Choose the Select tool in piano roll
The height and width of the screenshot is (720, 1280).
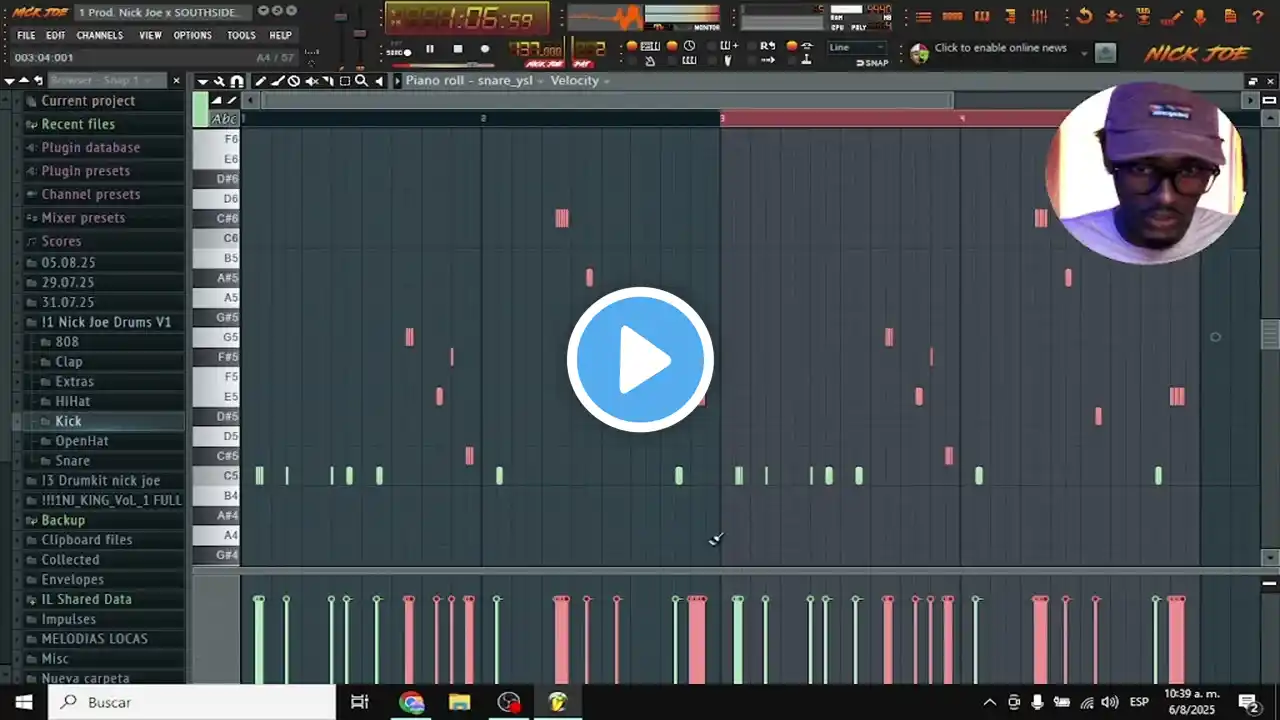click(345, 81)
